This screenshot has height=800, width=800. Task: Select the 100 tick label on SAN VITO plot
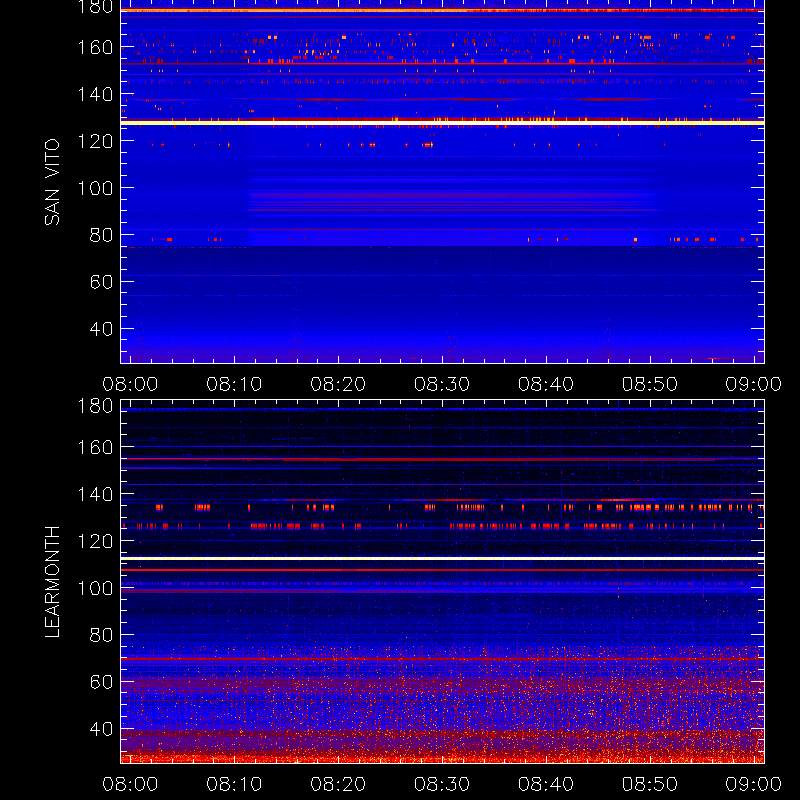(x=95, y=188)
